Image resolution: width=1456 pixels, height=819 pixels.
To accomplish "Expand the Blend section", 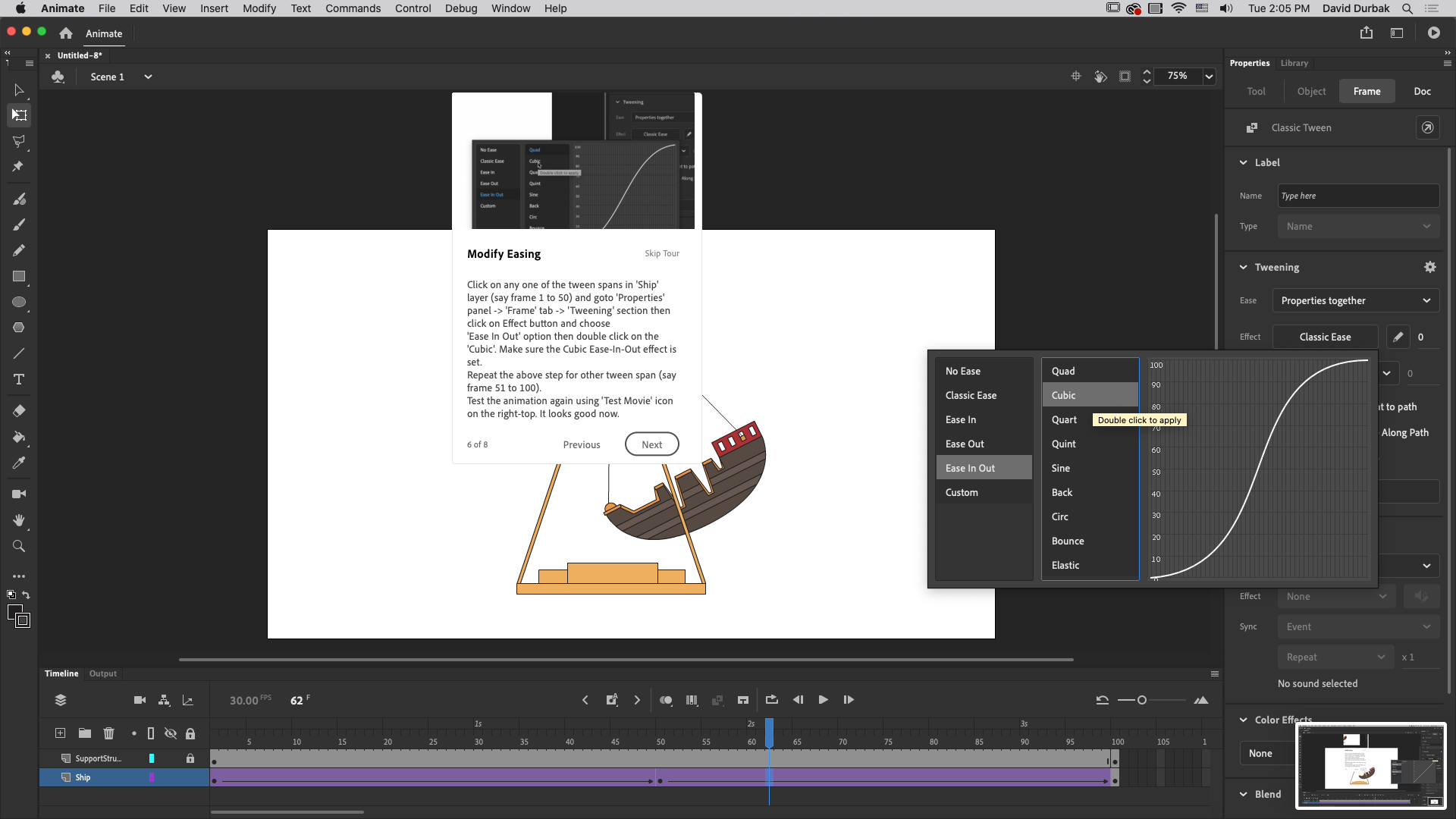I will tap(1243, 794).
